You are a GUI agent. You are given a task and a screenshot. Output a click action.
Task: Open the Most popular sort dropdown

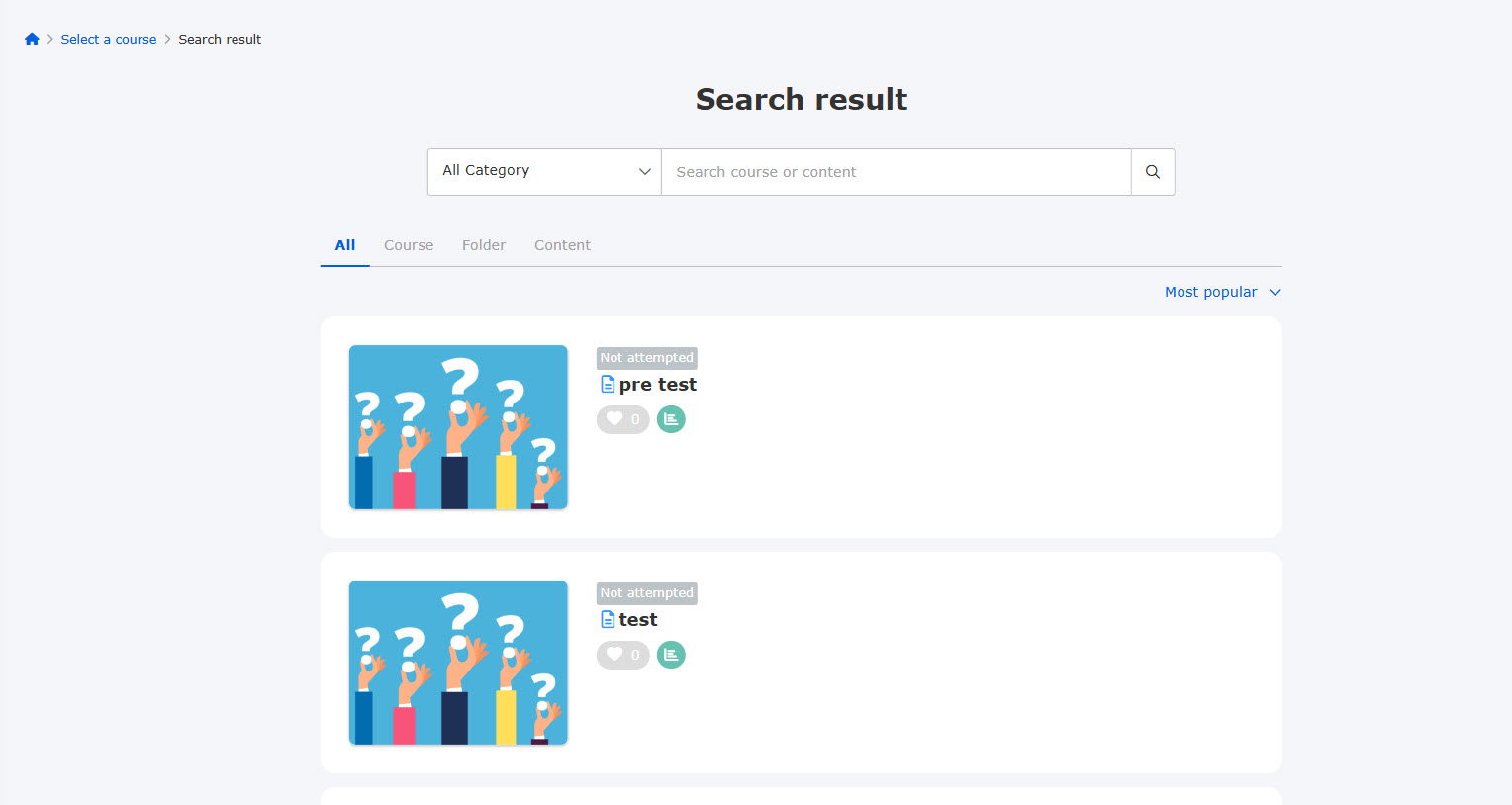1223,292
